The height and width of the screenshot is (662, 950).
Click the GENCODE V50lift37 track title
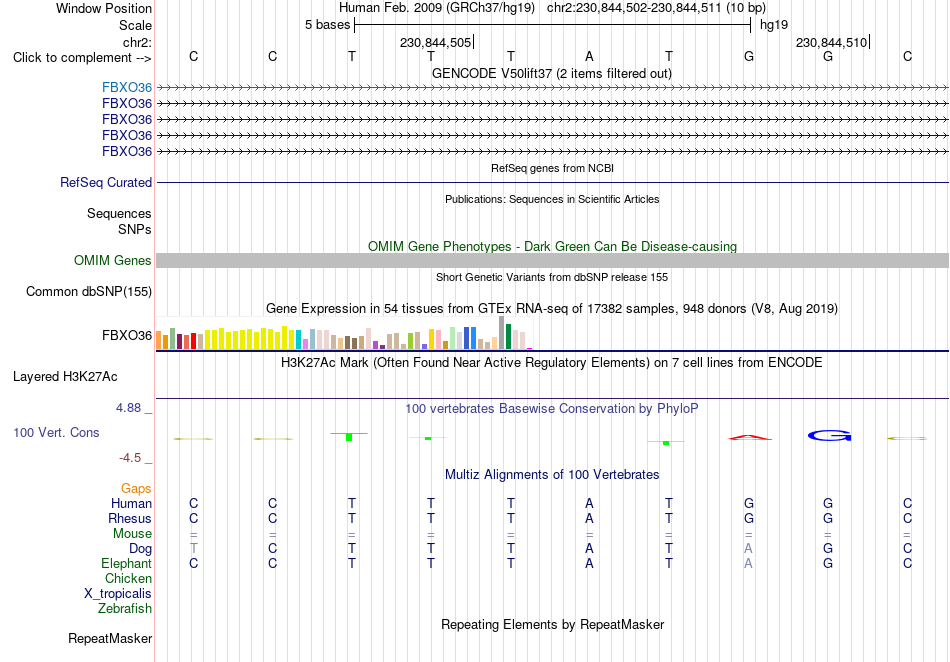[551, 73]
